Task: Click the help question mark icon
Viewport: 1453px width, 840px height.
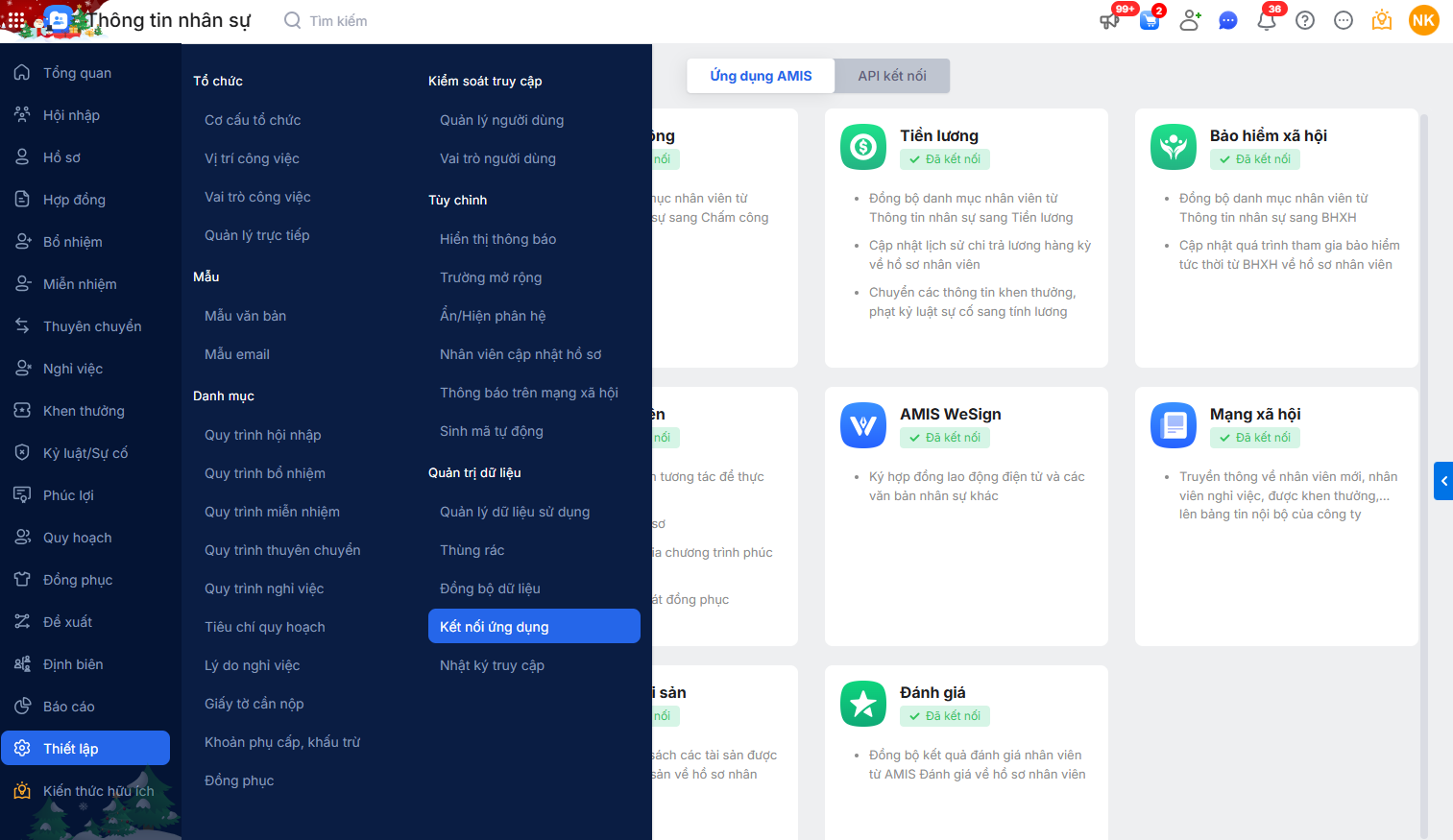Action: [x=1305, y=20]
